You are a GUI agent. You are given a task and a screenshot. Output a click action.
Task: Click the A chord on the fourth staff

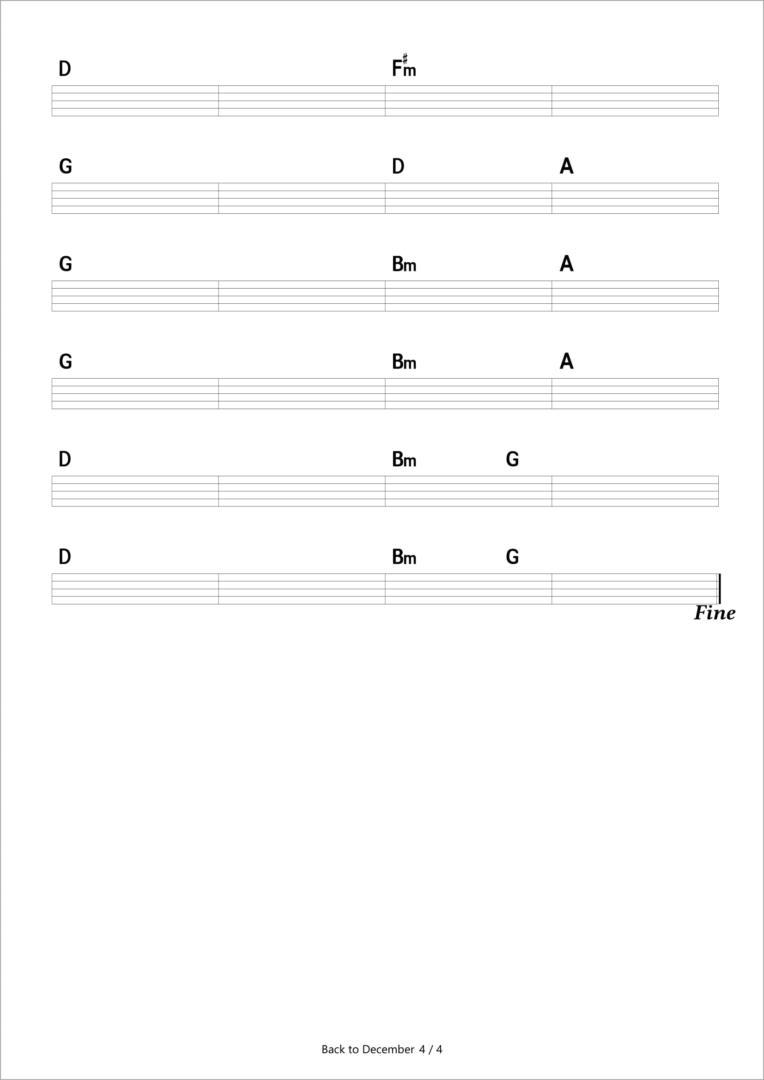pos(566,362)
